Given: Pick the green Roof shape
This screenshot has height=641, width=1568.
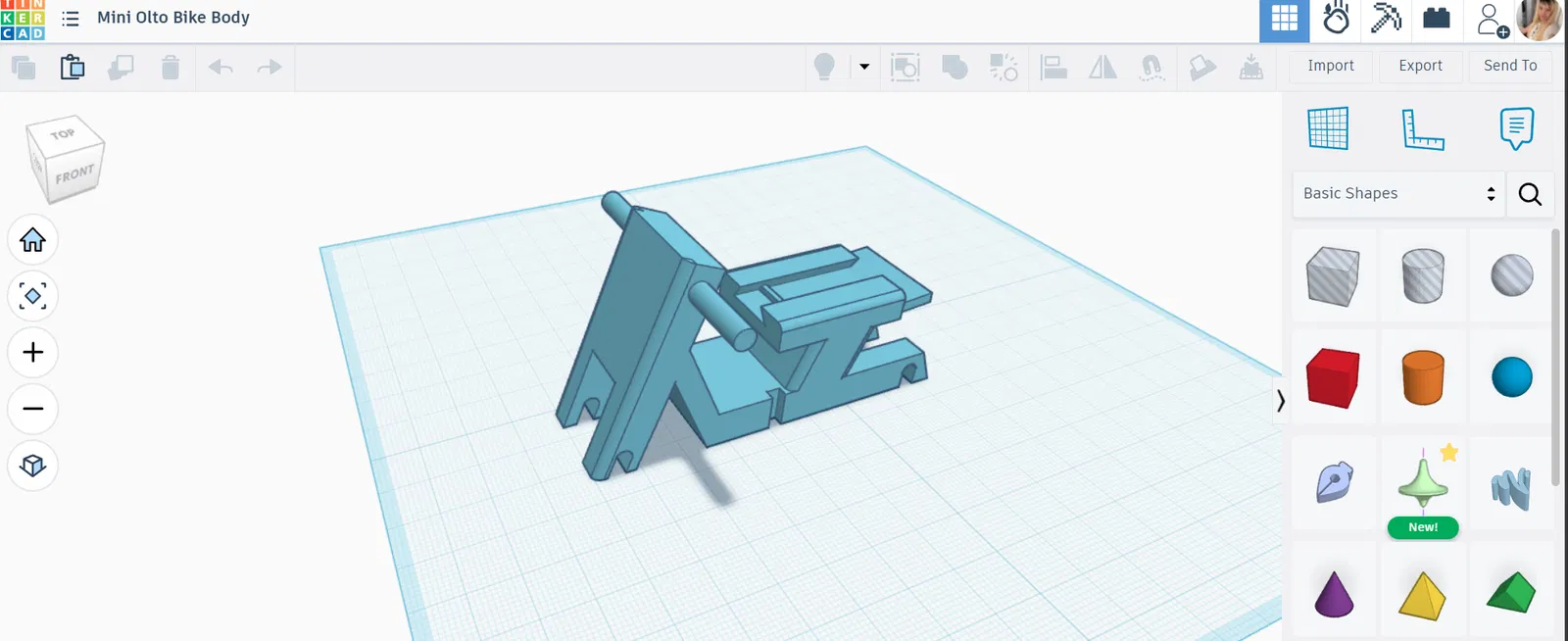Looking at the screenshot, I should click(1511, 591).
